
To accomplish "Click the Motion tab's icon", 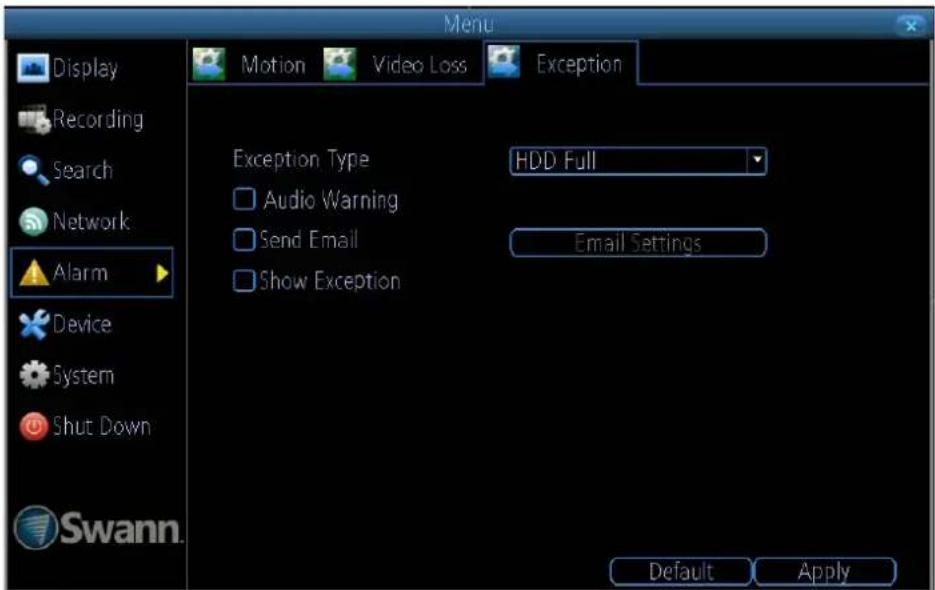I will click(209, 64).
